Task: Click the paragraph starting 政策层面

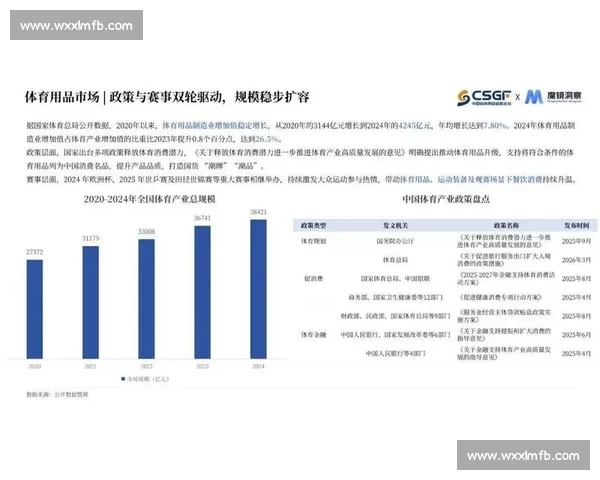Action: point(300,159)
